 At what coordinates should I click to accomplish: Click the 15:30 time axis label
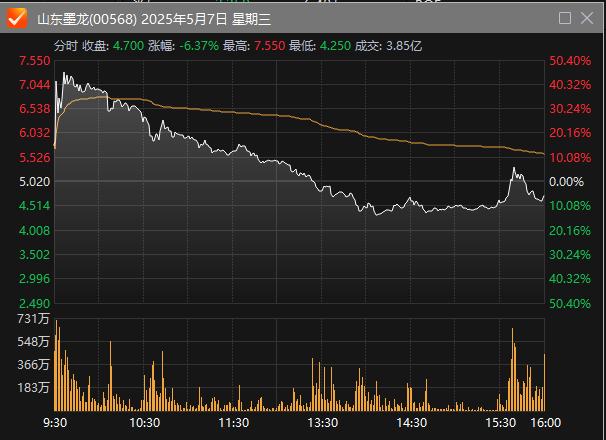(x=500, y=423)
